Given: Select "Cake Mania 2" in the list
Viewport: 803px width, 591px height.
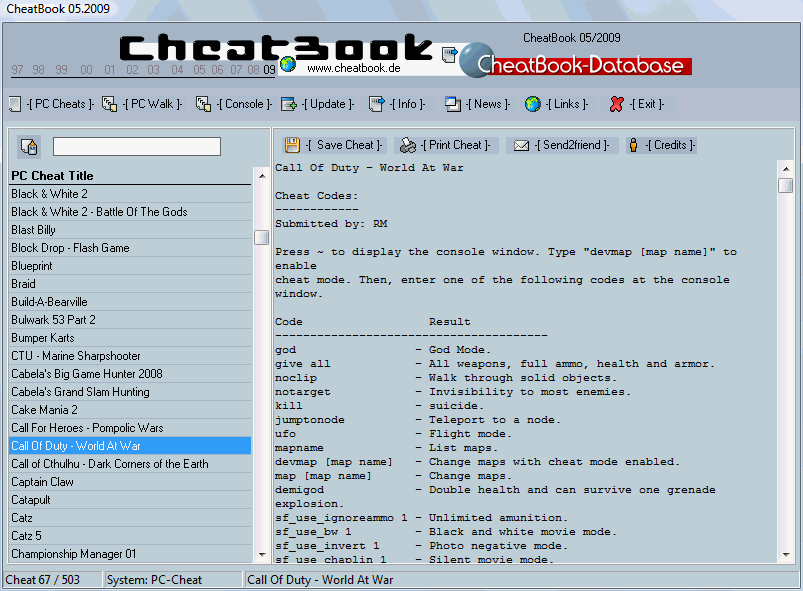Looking at the screenshot, I should (x=131, y=410).
